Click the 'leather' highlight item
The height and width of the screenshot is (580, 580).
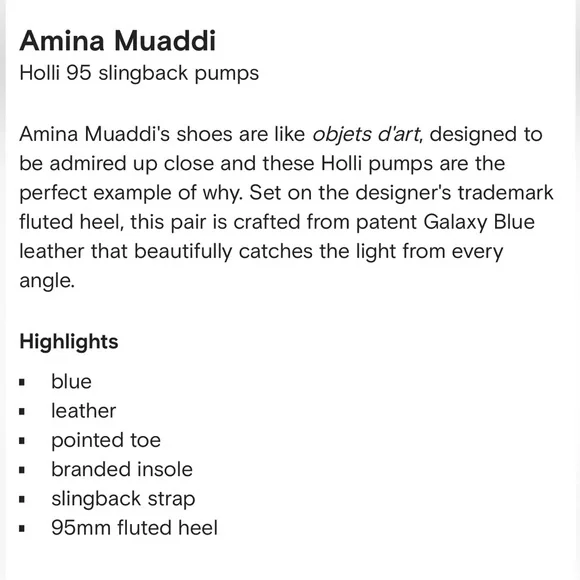(x=84, y=411)
